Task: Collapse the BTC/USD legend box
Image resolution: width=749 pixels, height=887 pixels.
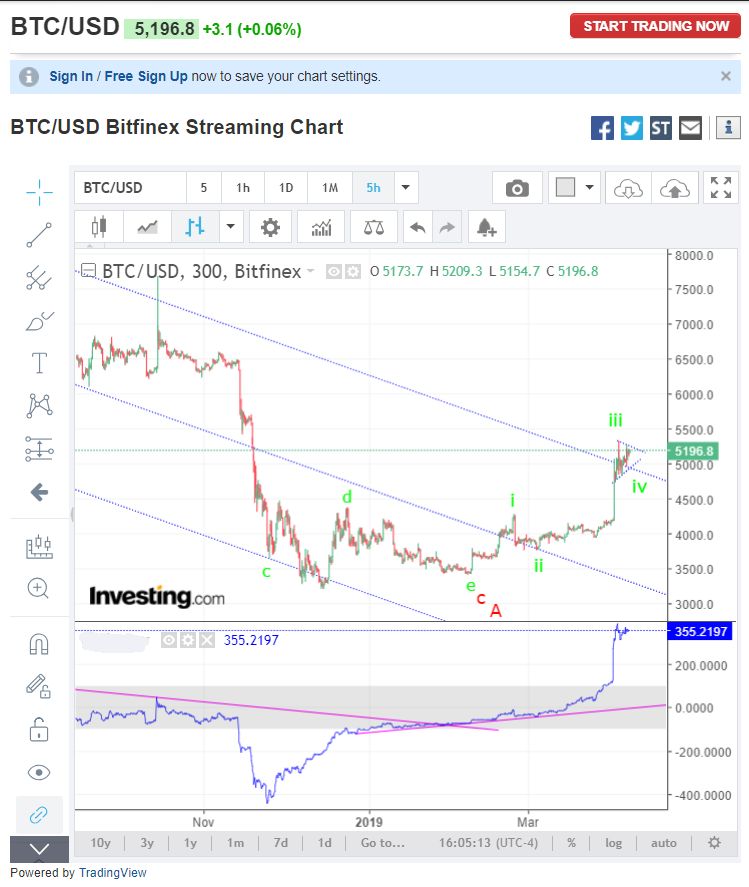Action: tap(88, 270)
